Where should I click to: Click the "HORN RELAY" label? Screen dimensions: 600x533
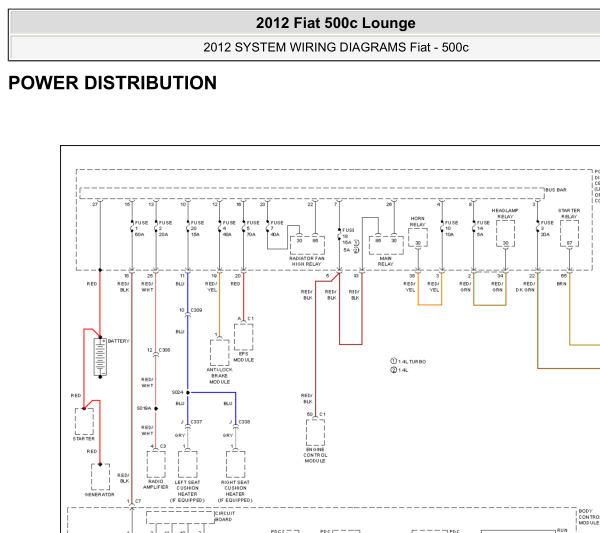click(417, 222)
